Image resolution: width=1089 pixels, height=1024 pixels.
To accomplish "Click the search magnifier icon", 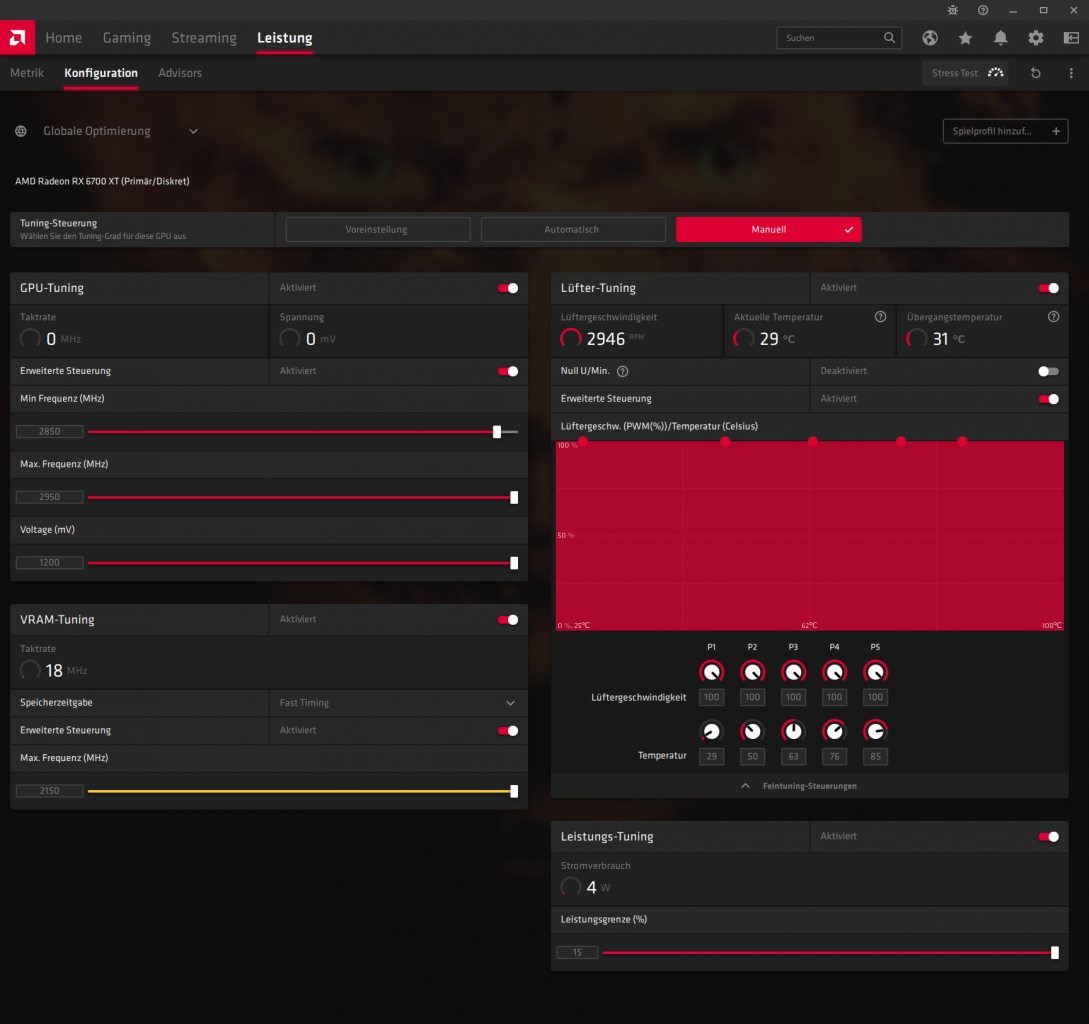I will pos(890,38).
